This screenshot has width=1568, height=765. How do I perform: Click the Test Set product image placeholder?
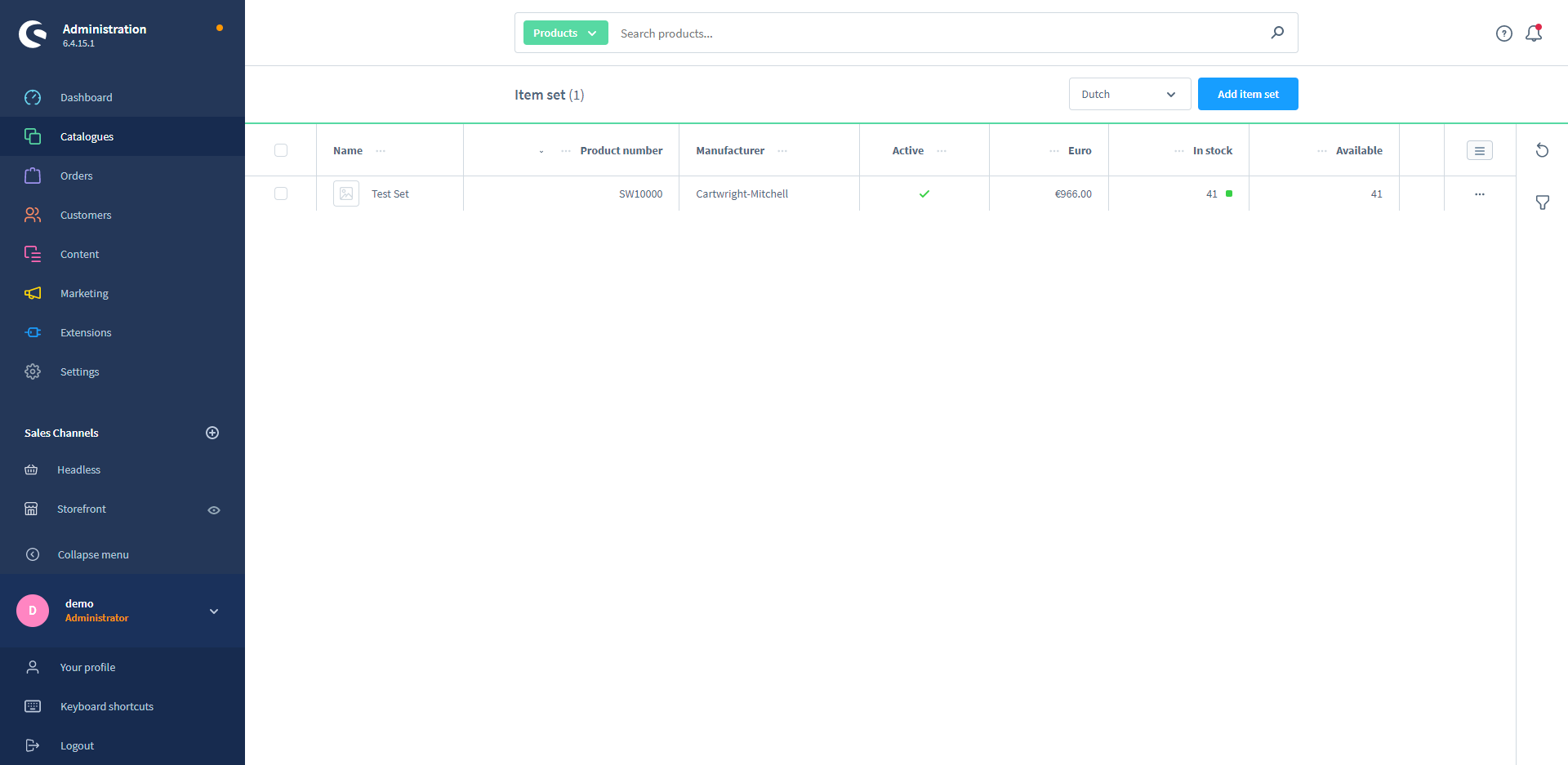coord(346,193)
